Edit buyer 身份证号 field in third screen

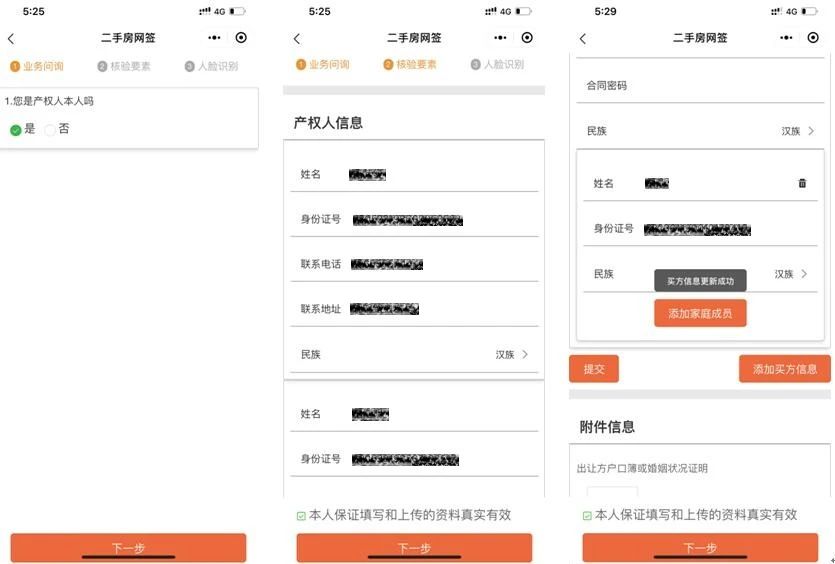point(700,229)
